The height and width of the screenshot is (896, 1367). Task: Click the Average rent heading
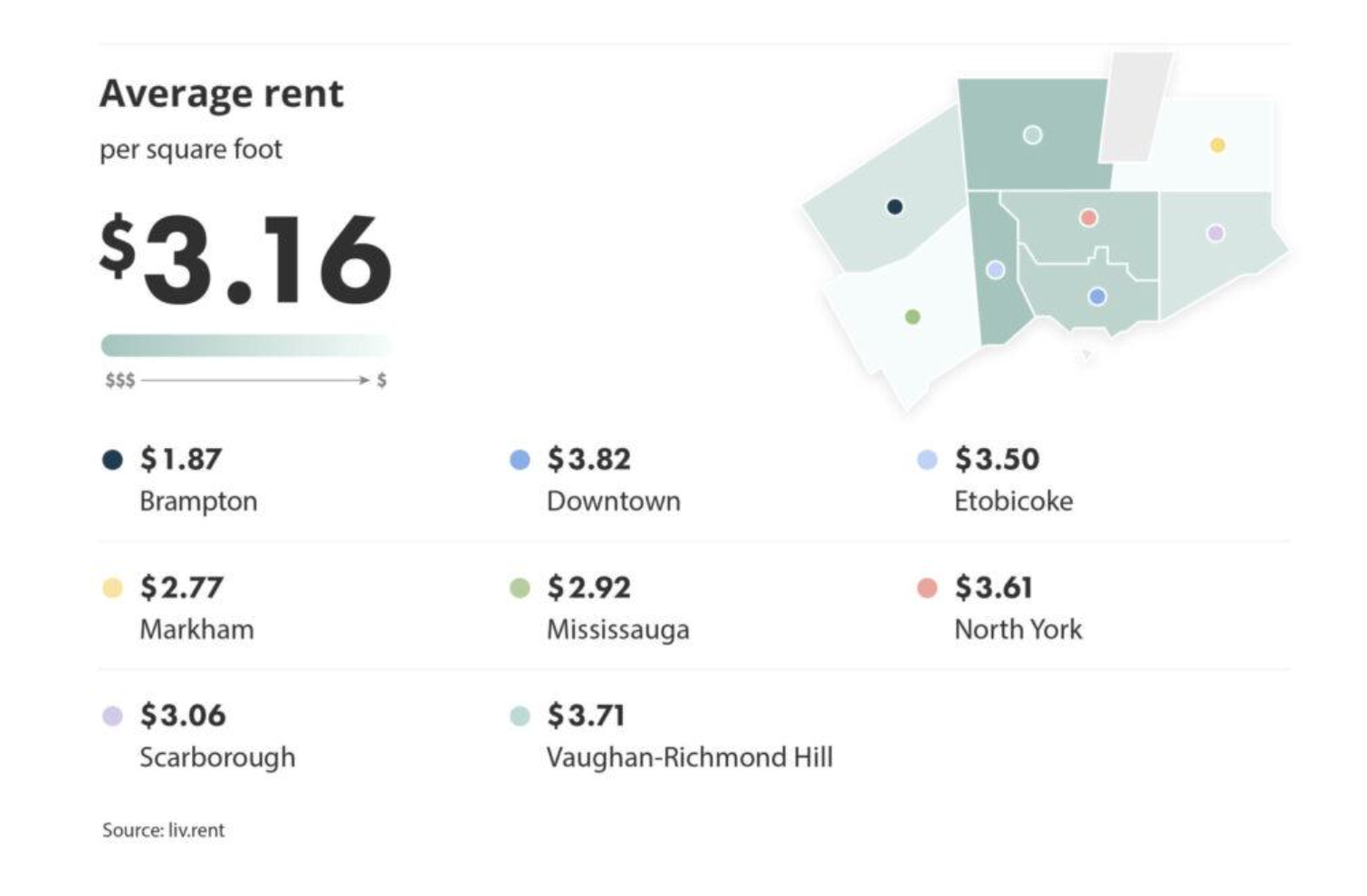(x=222, y=93)
